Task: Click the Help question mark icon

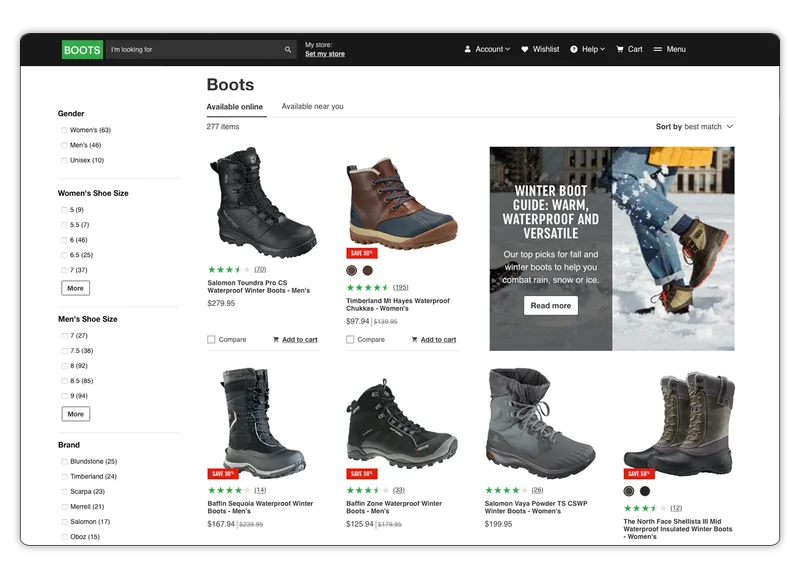Action: (574, 49)
